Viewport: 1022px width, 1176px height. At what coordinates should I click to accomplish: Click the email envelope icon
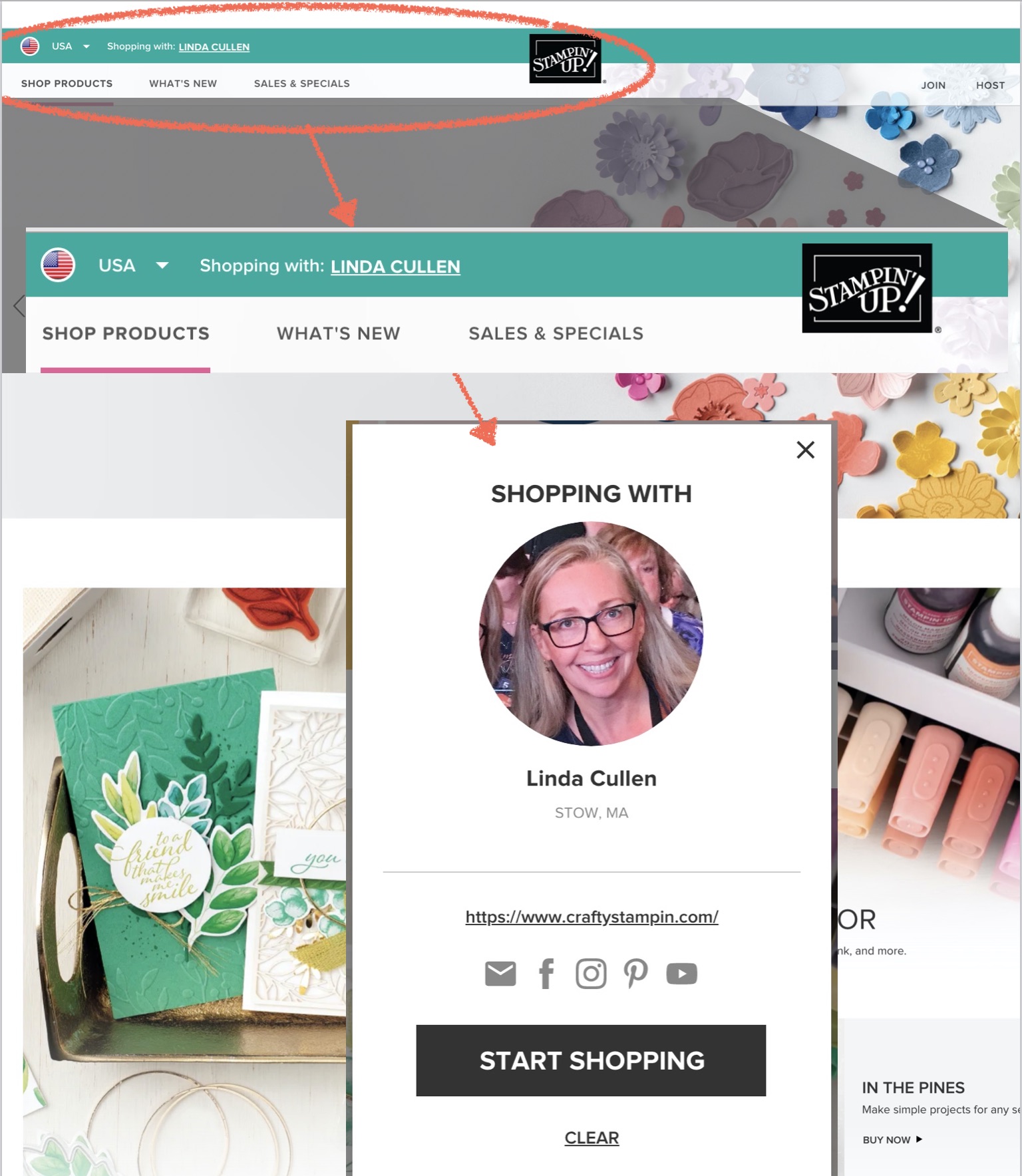pyautogui.click(x=500, y=974)
